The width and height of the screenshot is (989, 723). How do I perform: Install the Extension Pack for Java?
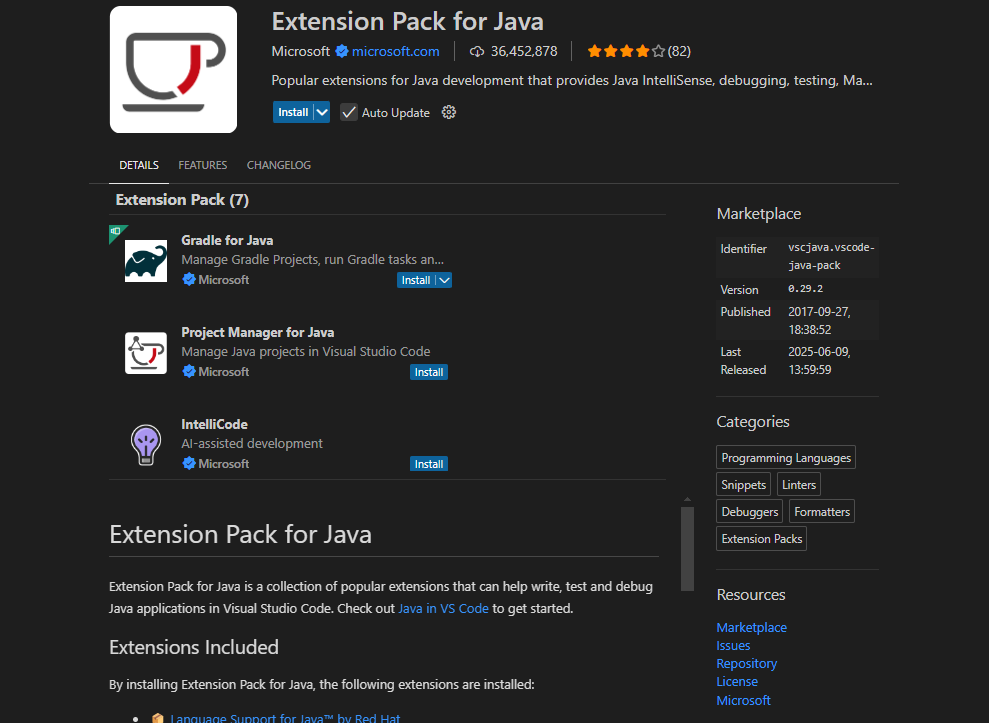293,112
